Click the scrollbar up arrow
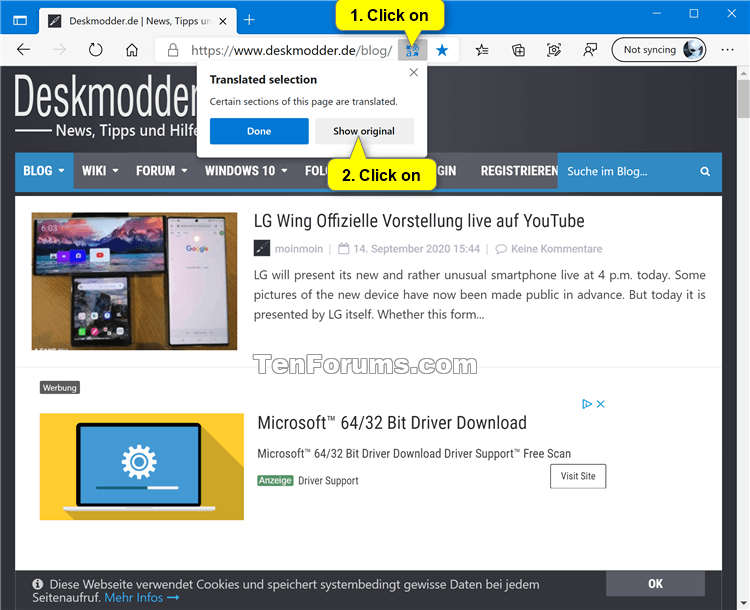The width and height of the screenshot is (750, 610). (743, 73)
